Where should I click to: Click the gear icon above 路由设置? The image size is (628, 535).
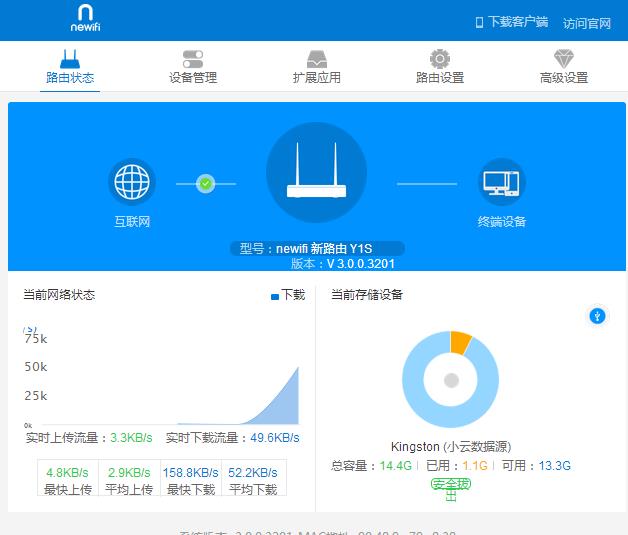point(440,59)
